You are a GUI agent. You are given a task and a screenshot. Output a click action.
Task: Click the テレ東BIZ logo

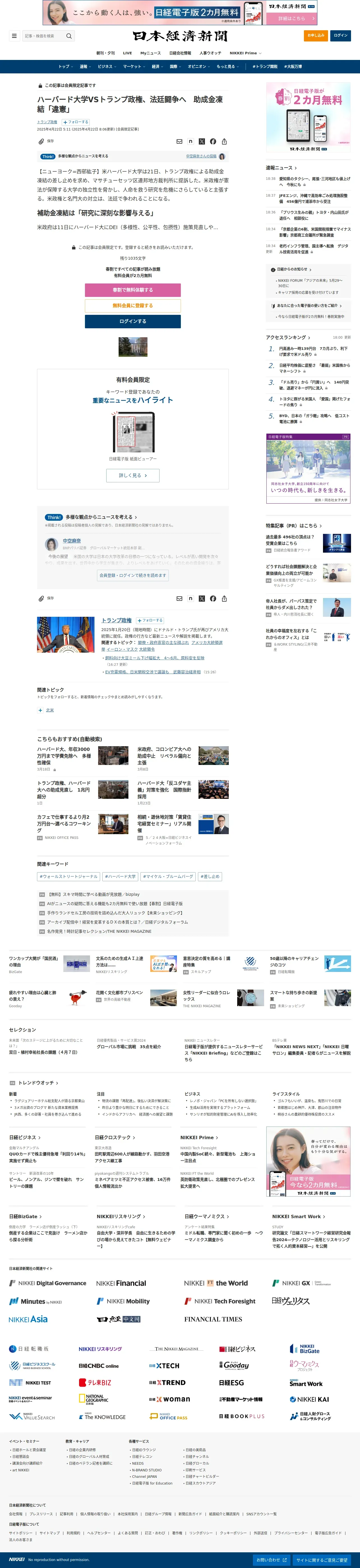click(95, 1382)
